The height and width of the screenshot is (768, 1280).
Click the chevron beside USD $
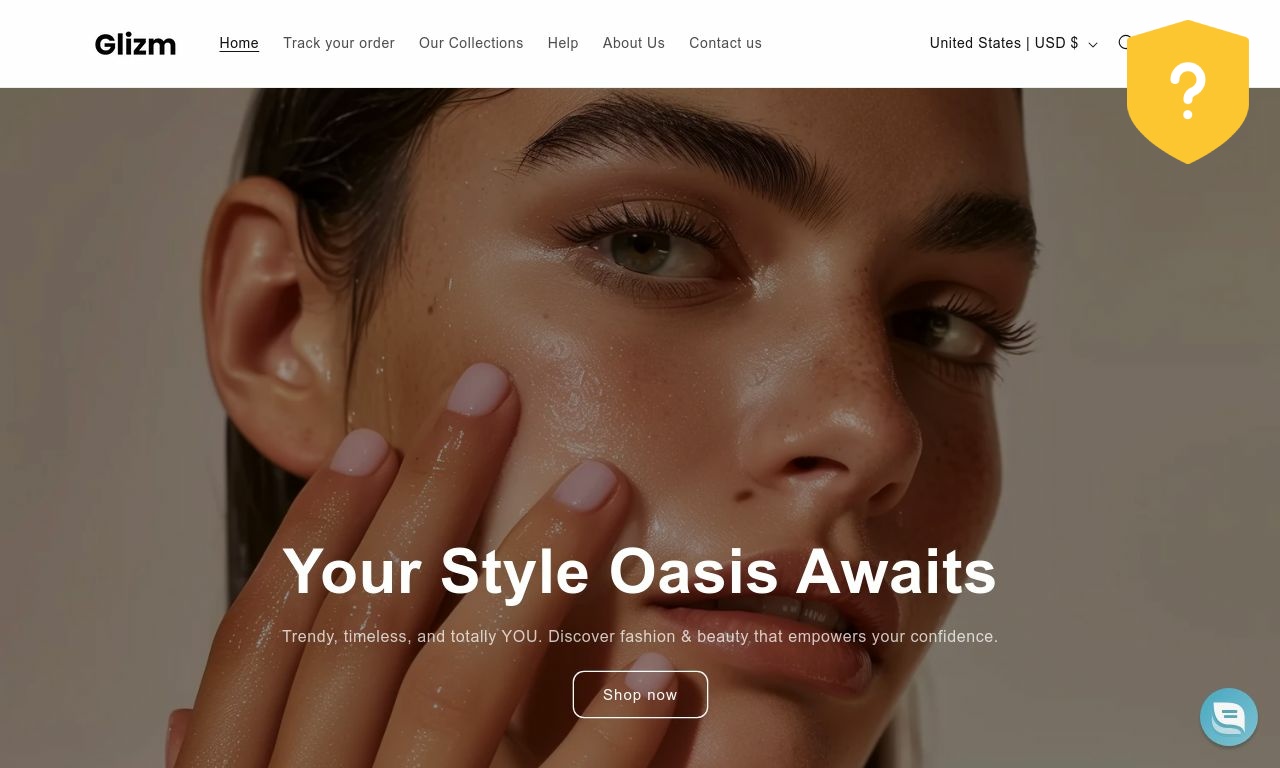pos(1092,44)
